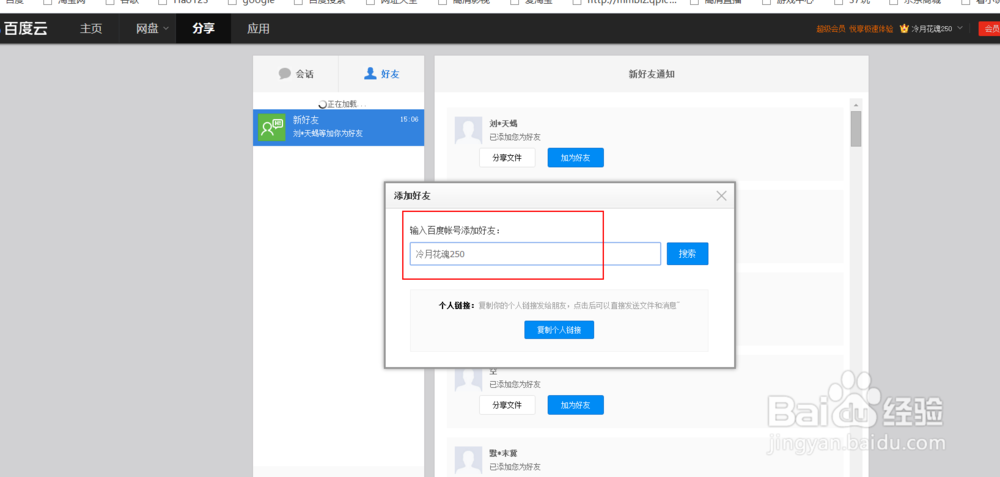This screenshot has height=477, width=1000.
Task: Click 刘•天蝎等加你为好友 preview text
Action: [x=328, y=133]
